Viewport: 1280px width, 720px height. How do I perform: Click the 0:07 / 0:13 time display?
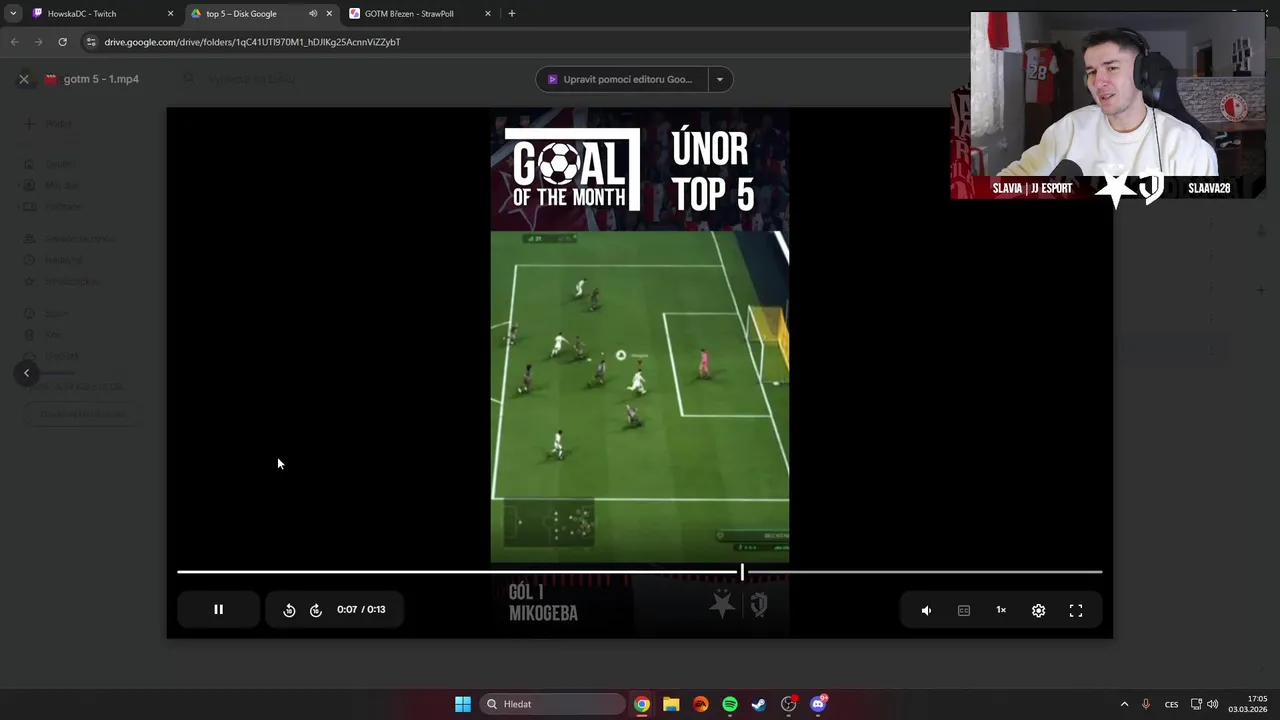pos(361,610)
